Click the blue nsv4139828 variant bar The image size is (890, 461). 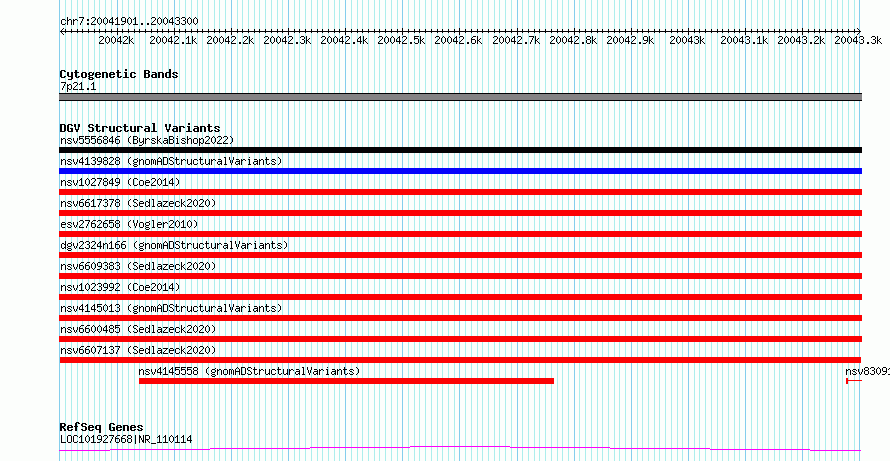coord(460,171)
